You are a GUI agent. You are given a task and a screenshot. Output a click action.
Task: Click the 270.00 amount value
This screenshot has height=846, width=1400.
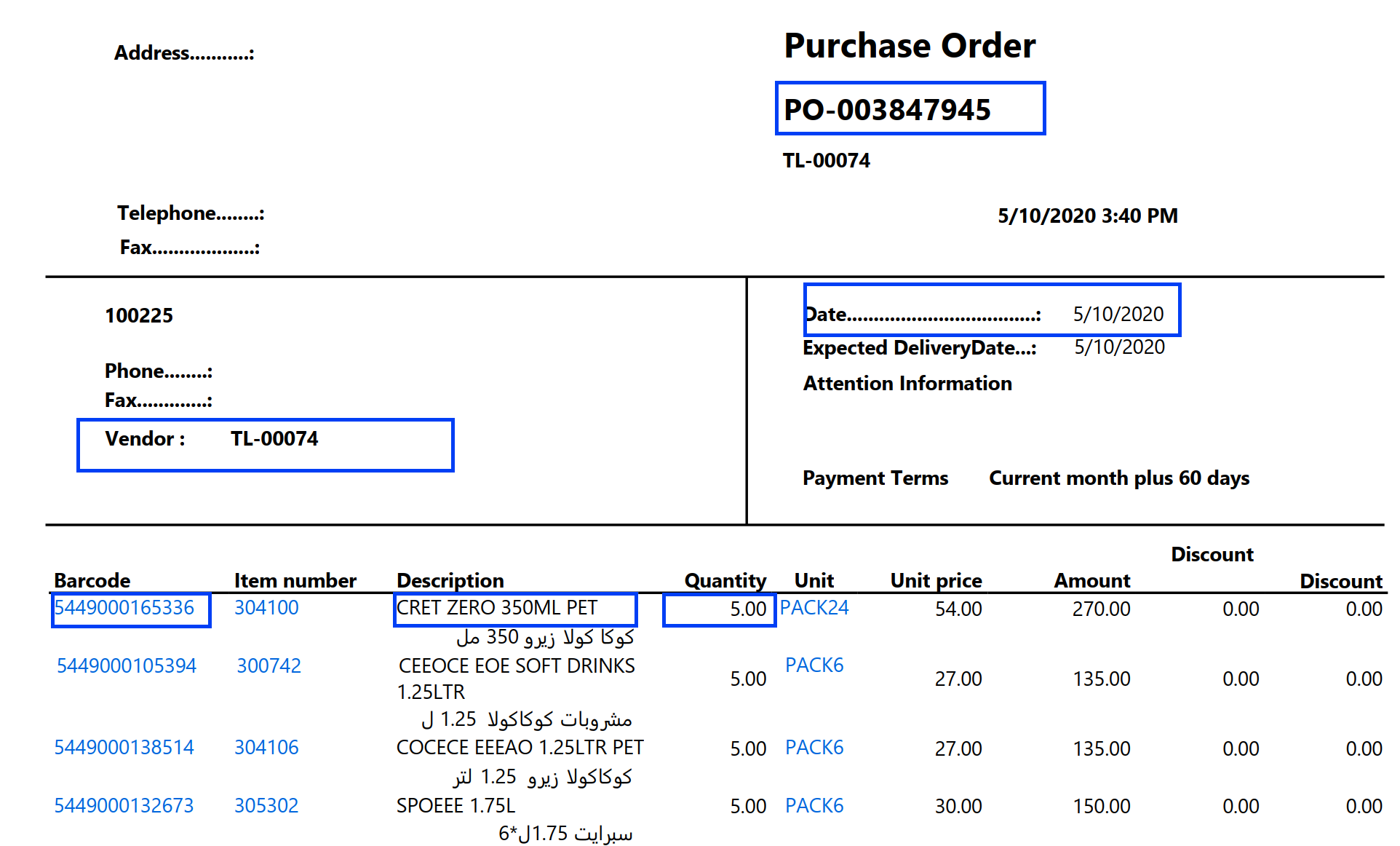coord(1101,609)
